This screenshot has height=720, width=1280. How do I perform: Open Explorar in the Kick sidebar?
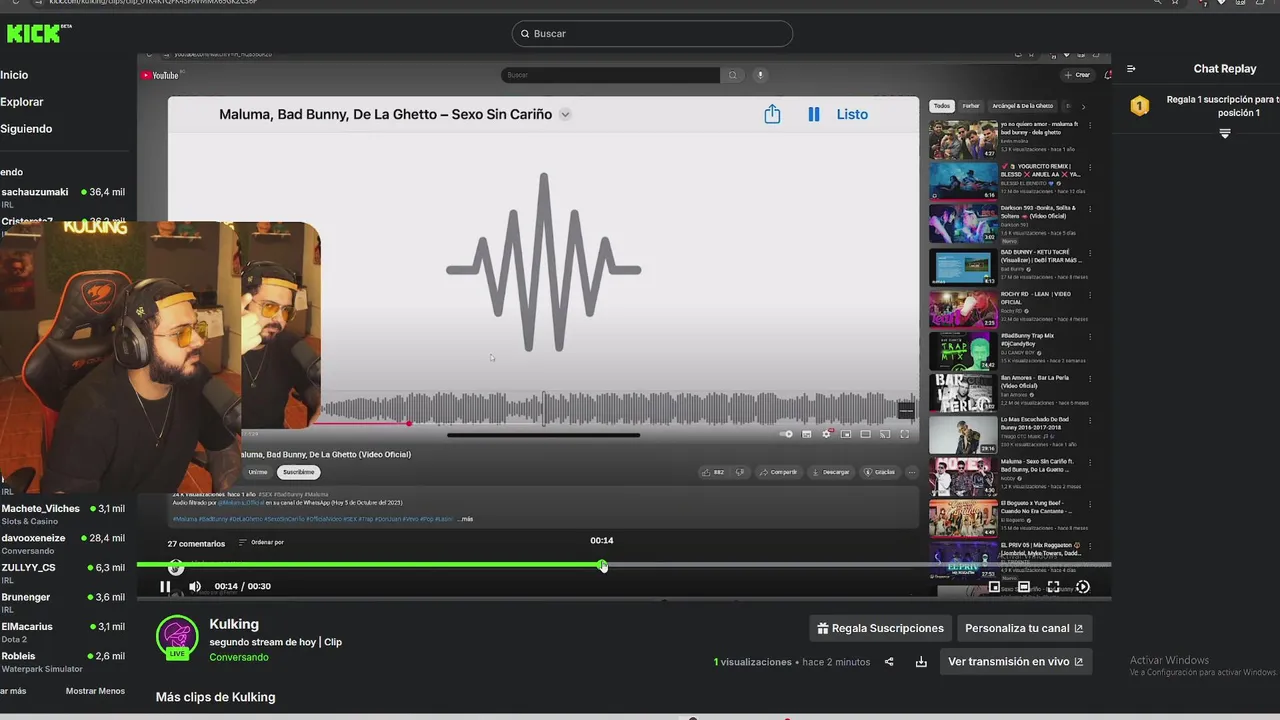(x=22, y=102)
